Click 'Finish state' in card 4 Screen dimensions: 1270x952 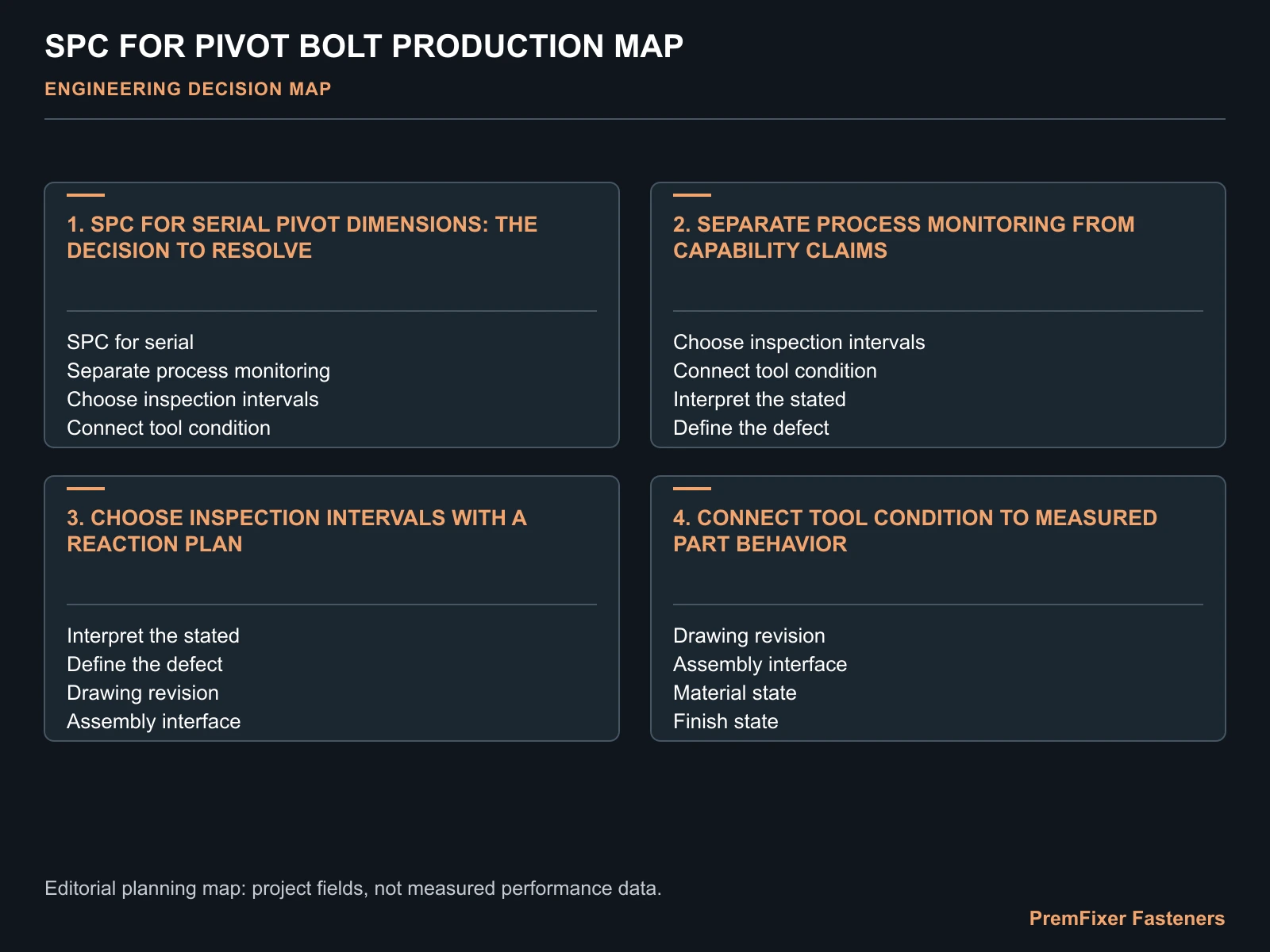point(726,721)
